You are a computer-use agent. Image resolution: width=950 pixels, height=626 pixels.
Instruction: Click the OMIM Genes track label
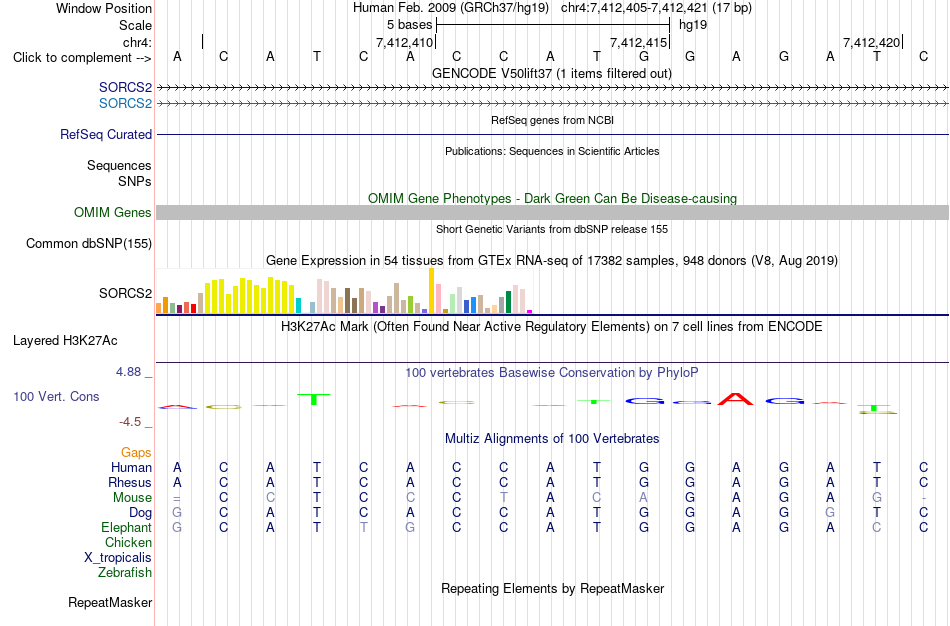[x=113, y=213]
